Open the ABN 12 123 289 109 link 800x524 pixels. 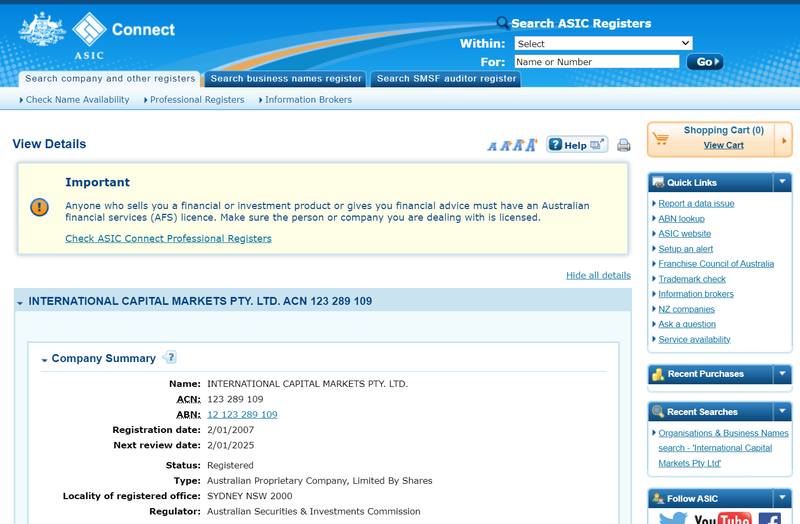tap(242, 414)
